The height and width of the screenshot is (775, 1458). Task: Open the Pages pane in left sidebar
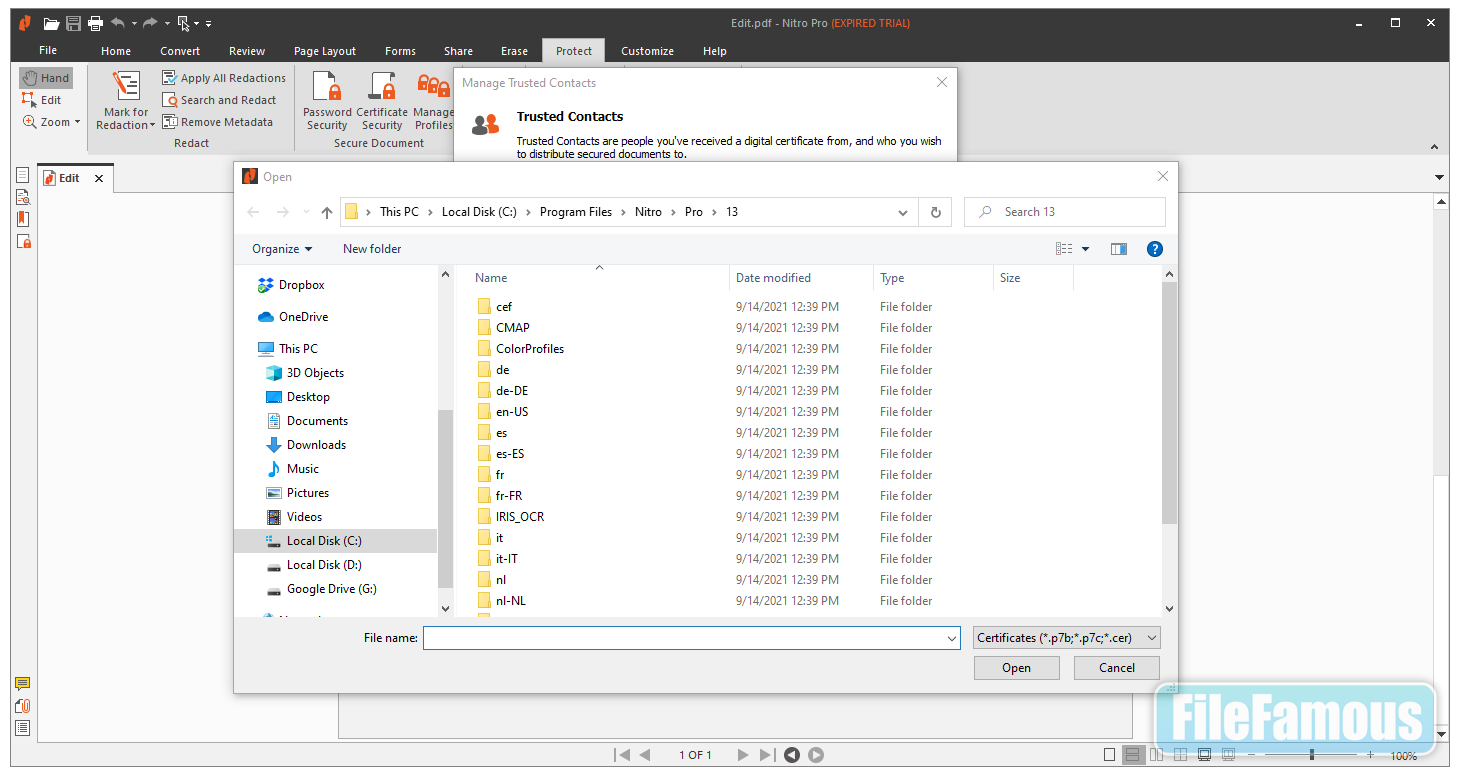[x=23, y=175]
